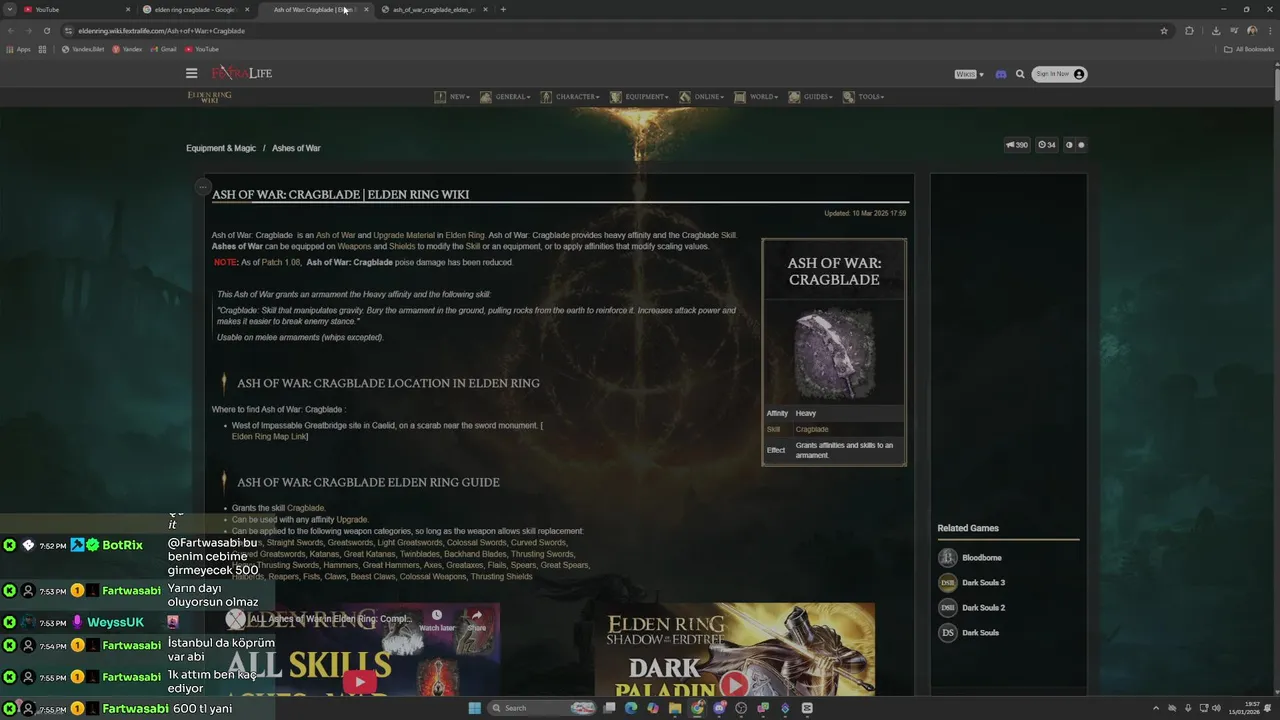
Task: Open the Bloodborne related game icon
Action: pos(947,558)
